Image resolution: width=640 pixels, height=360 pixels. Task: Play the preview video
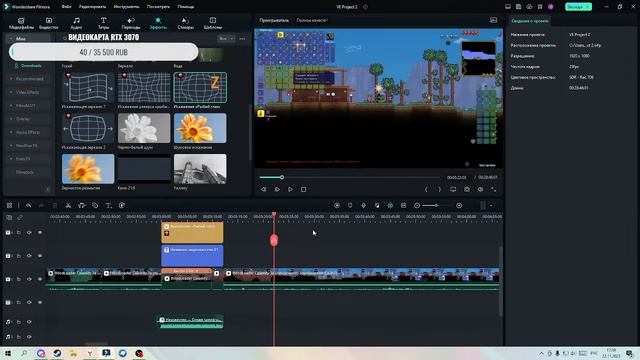click(290, 189)
